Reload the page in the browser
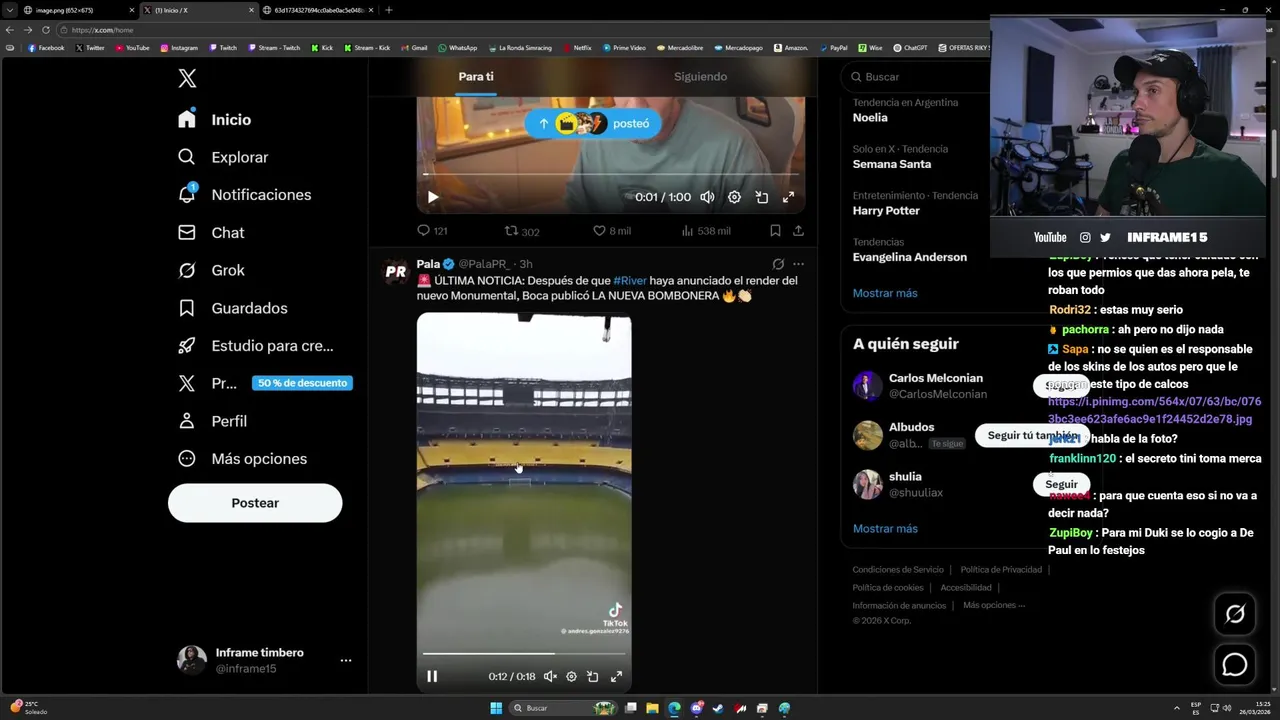This screenshot has height=720, width=1280. [44, 30]
